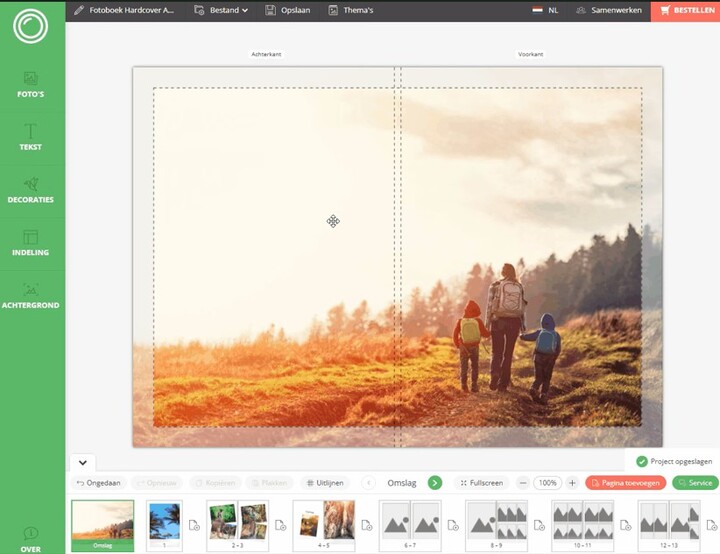Viewport: 720px width, 554px height.
Task: Change the NL language setting
Action: (545, 10)
